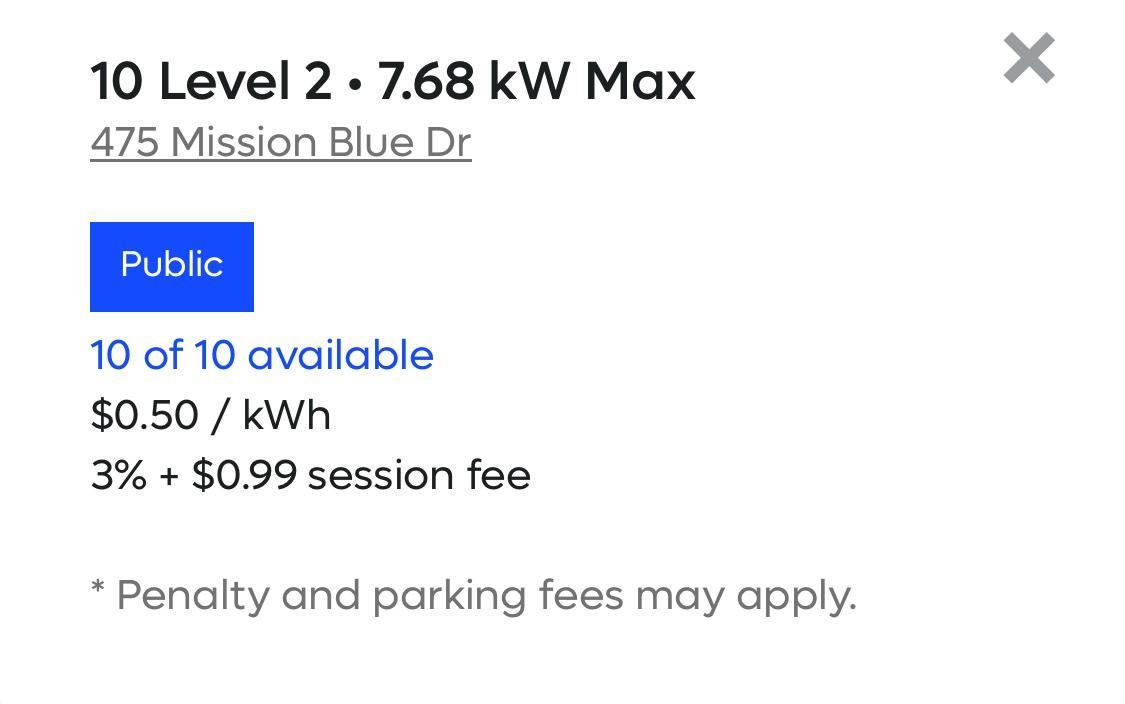Open the 475 Mission Blue Dr address link
Image resolution: width=1125 pixels, height=704 pixels.
(x=280, y=142)
